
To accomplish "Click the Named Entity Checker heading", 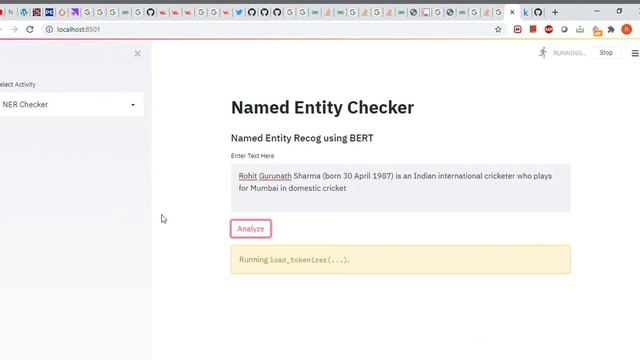I will coord(322,107).
